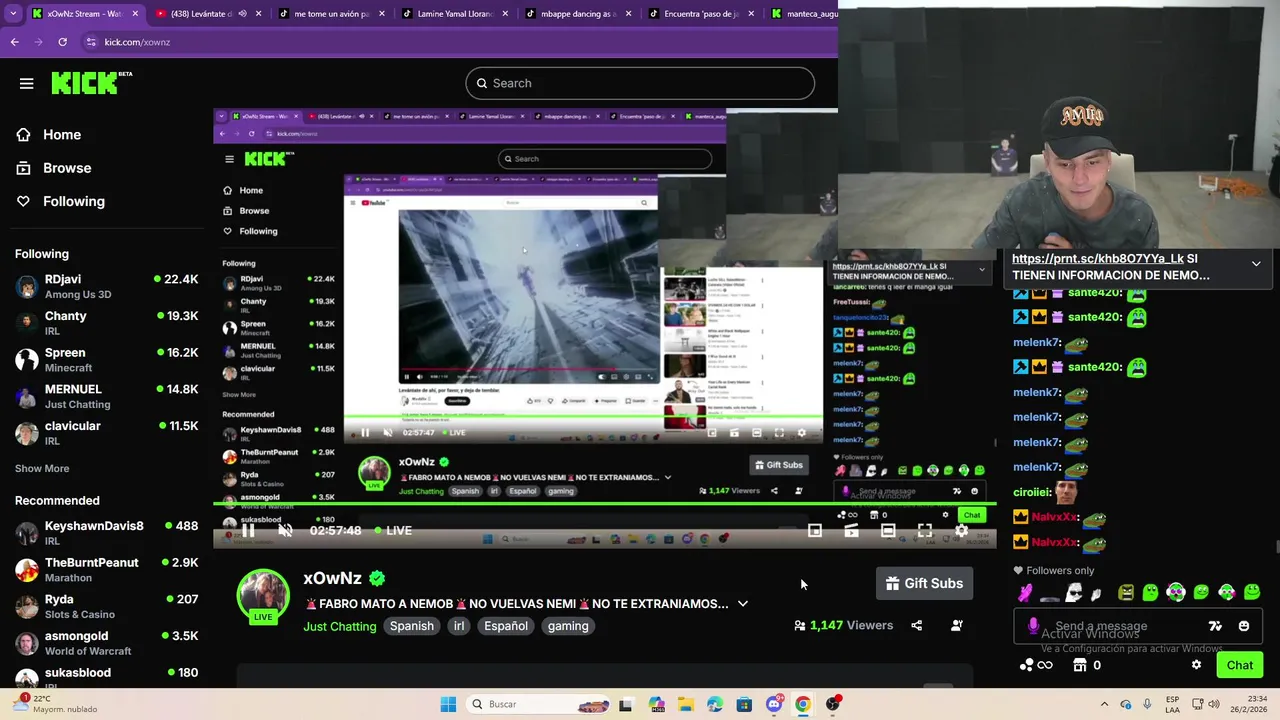Open asmongold World of Warcraft channel
1280x720 pixels.
pyautogui.click(x=106, y=643)
